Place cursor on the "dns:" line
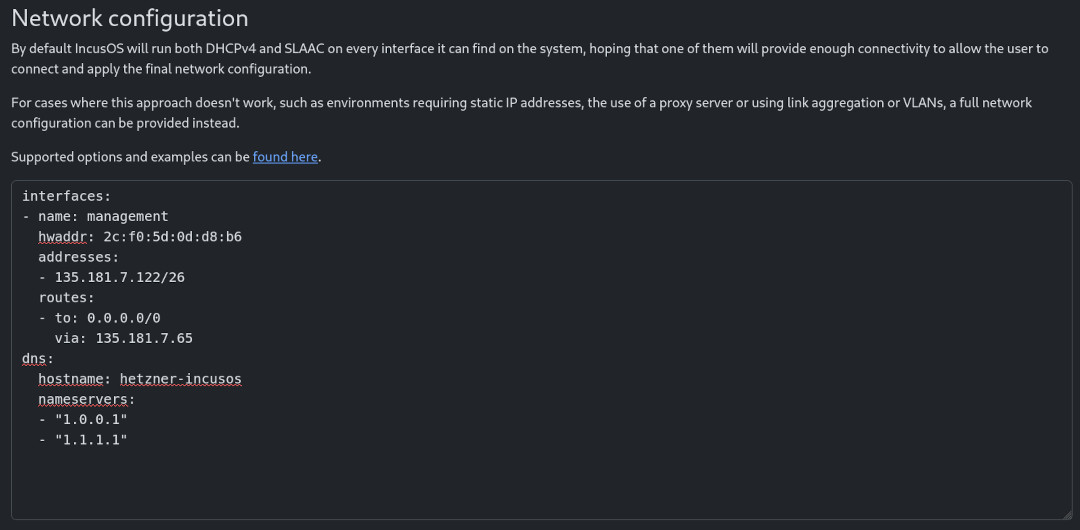This screenshot has width=1080, height=530. 37,358
